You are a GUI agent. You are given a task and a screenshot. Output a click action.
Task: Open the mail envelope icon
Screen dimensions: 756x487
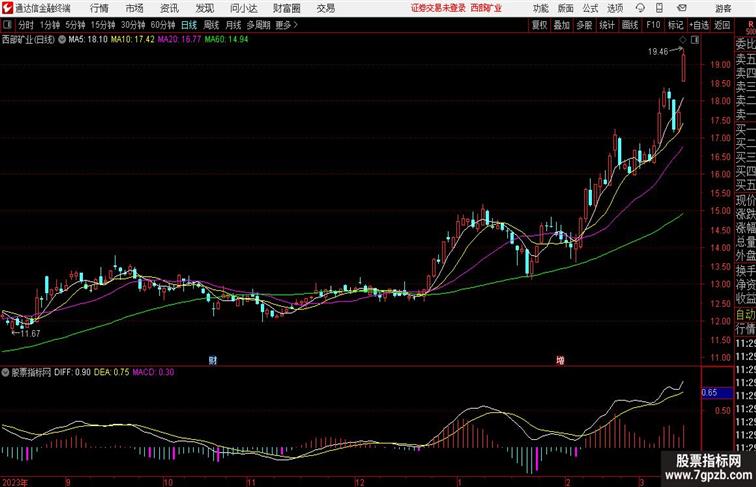682,8
